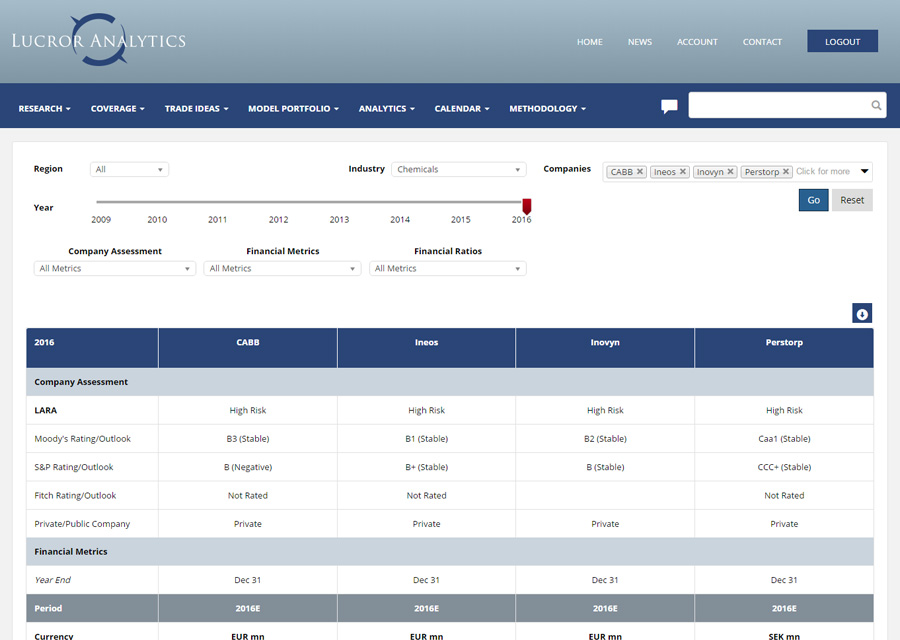This screenshot has height=640, width=900.
Task: Click the Company Assessment section header row
Action: click(450, 382)
